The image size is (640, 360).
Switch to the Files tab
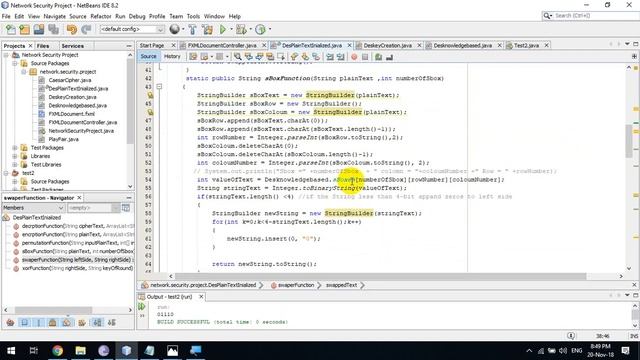pos(42,46)
